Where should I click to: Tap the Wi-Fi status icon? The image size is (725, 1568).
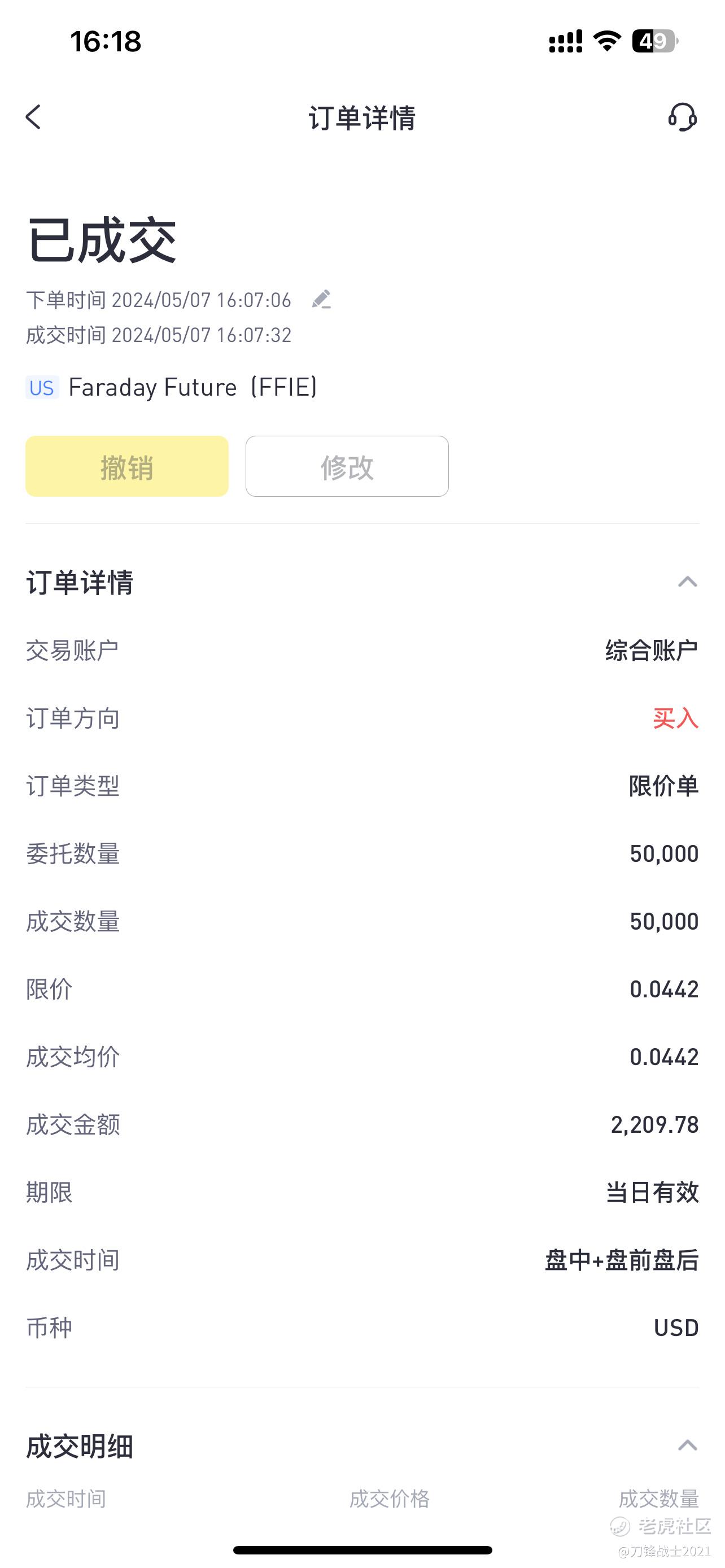click(607, 41)
